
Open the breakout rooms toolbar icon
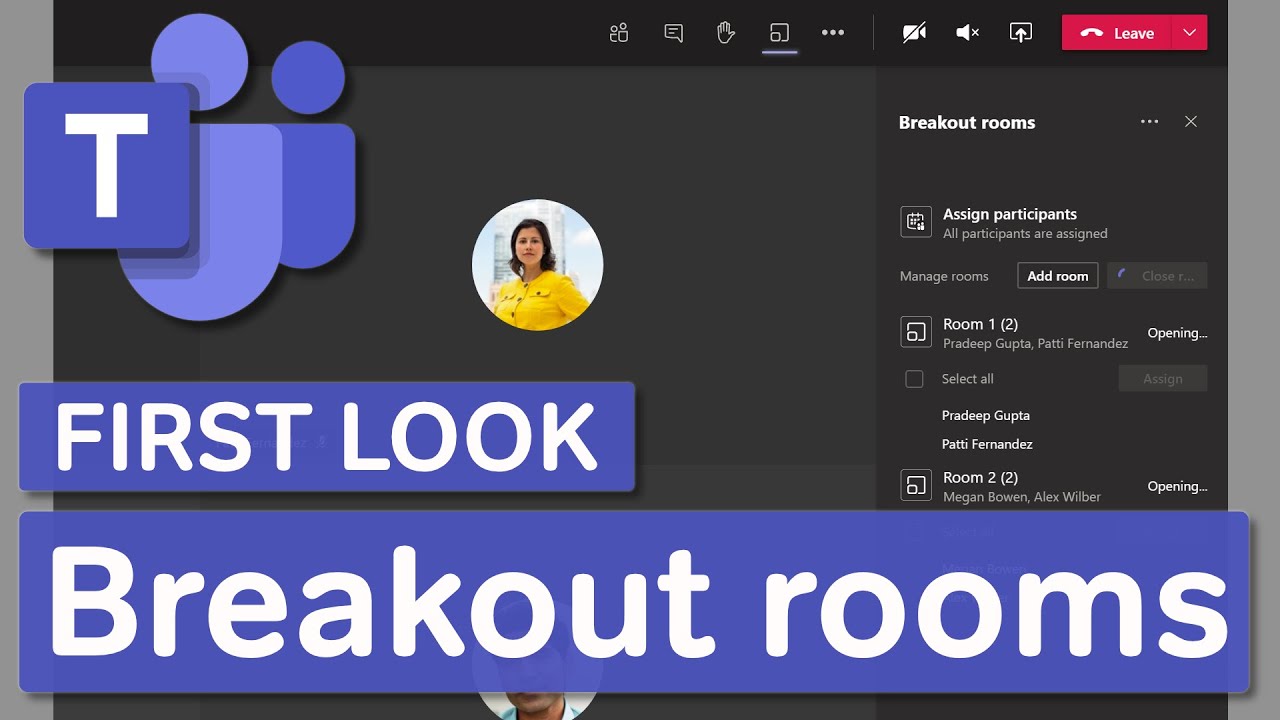(779, 33)
